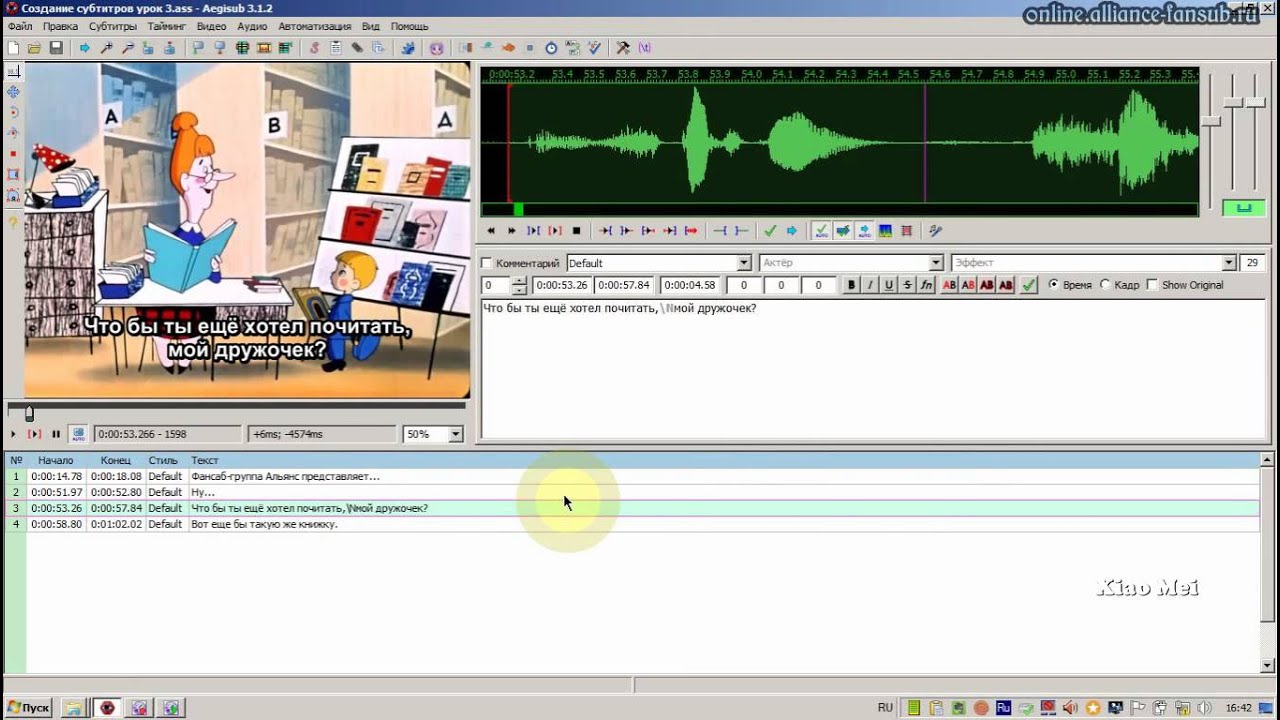
Task: Open the Properties document icon
Action: click(335, 48)
